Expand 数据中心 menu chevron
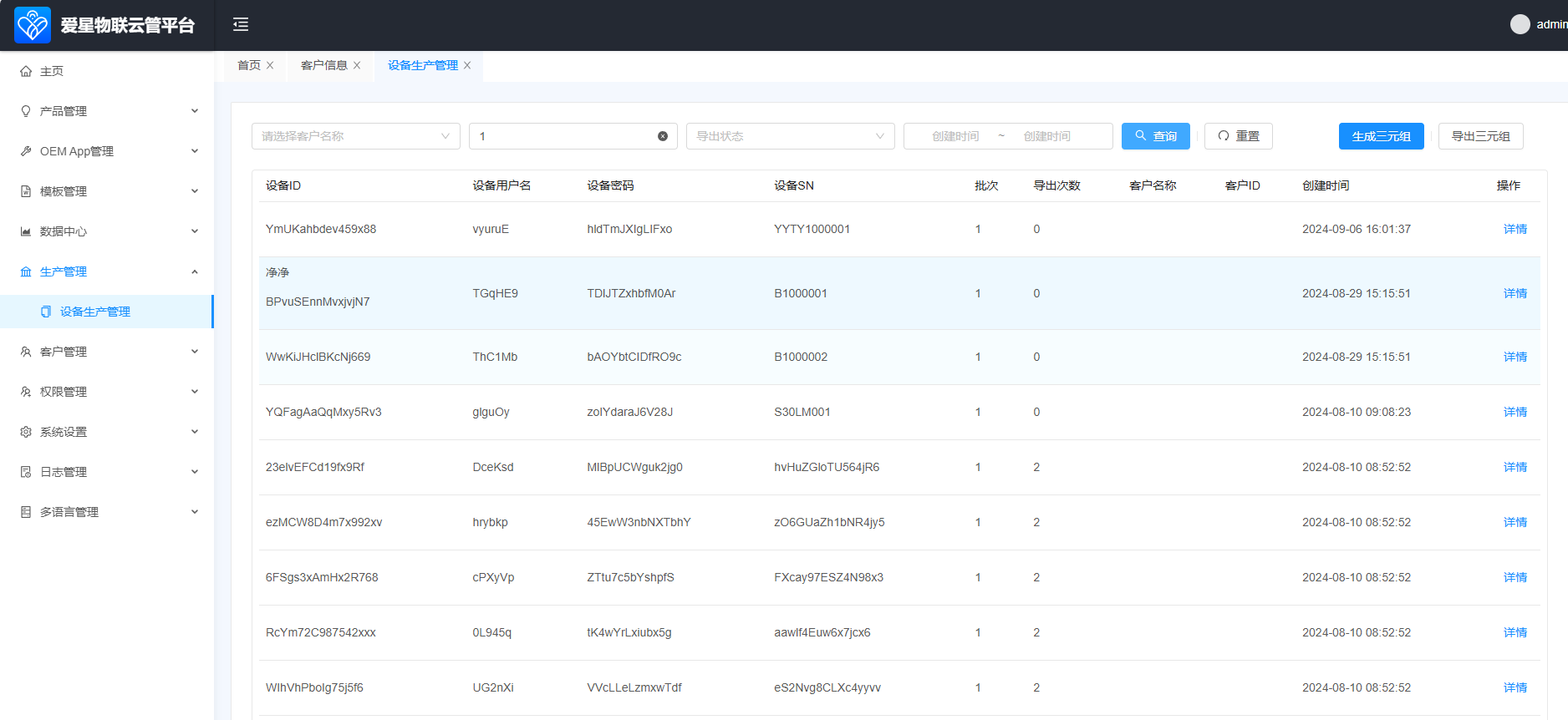The width and height of the screenshot is (1568, 720). tap(195, 231)
